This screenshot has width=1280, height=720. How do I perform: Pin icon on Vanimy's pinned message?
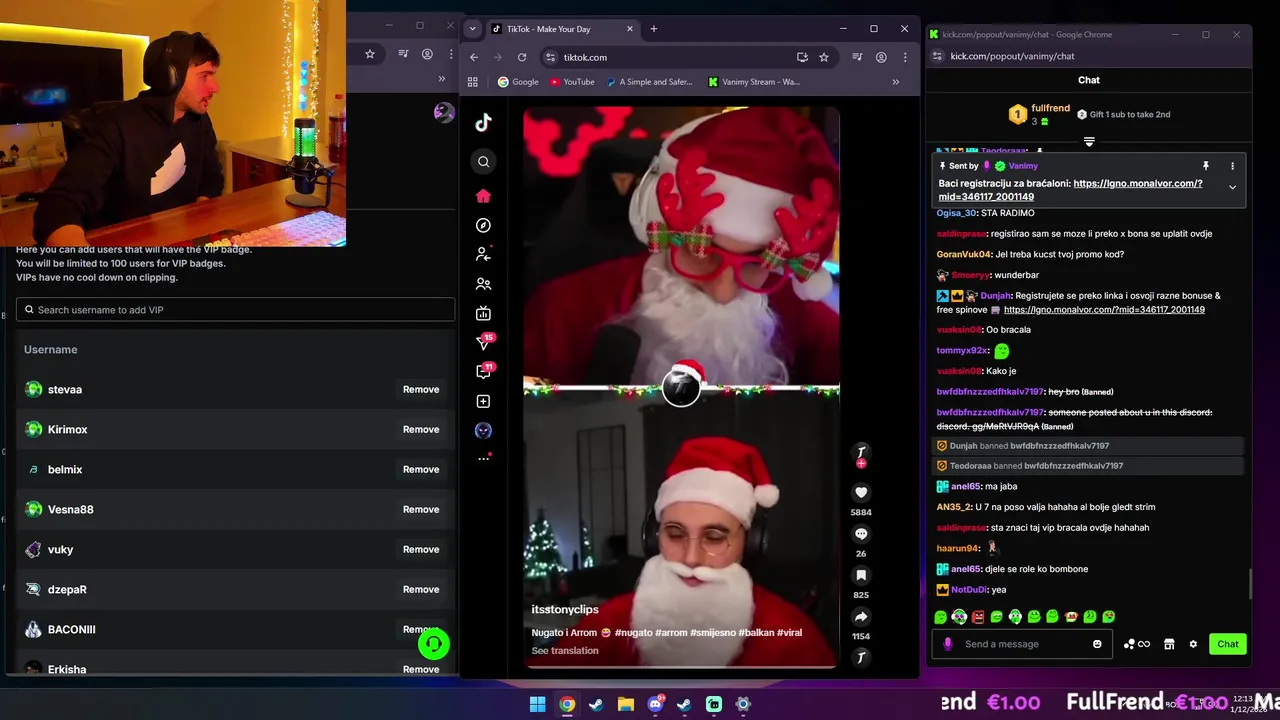coord(1206,166)
